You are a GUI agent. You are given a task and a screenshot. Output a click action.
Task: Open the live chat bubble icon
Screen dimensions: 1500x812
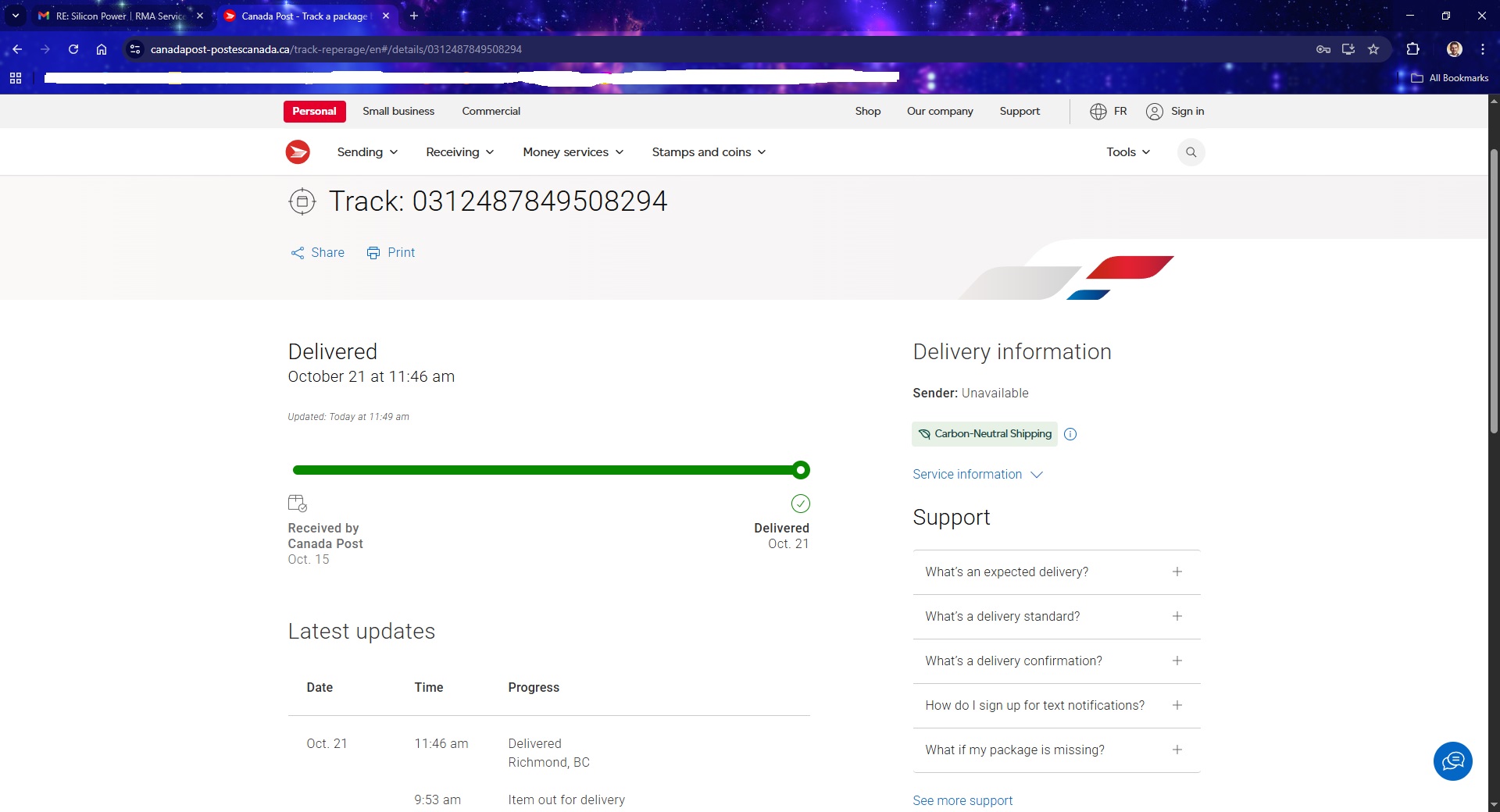click(x=1452, y=760)
